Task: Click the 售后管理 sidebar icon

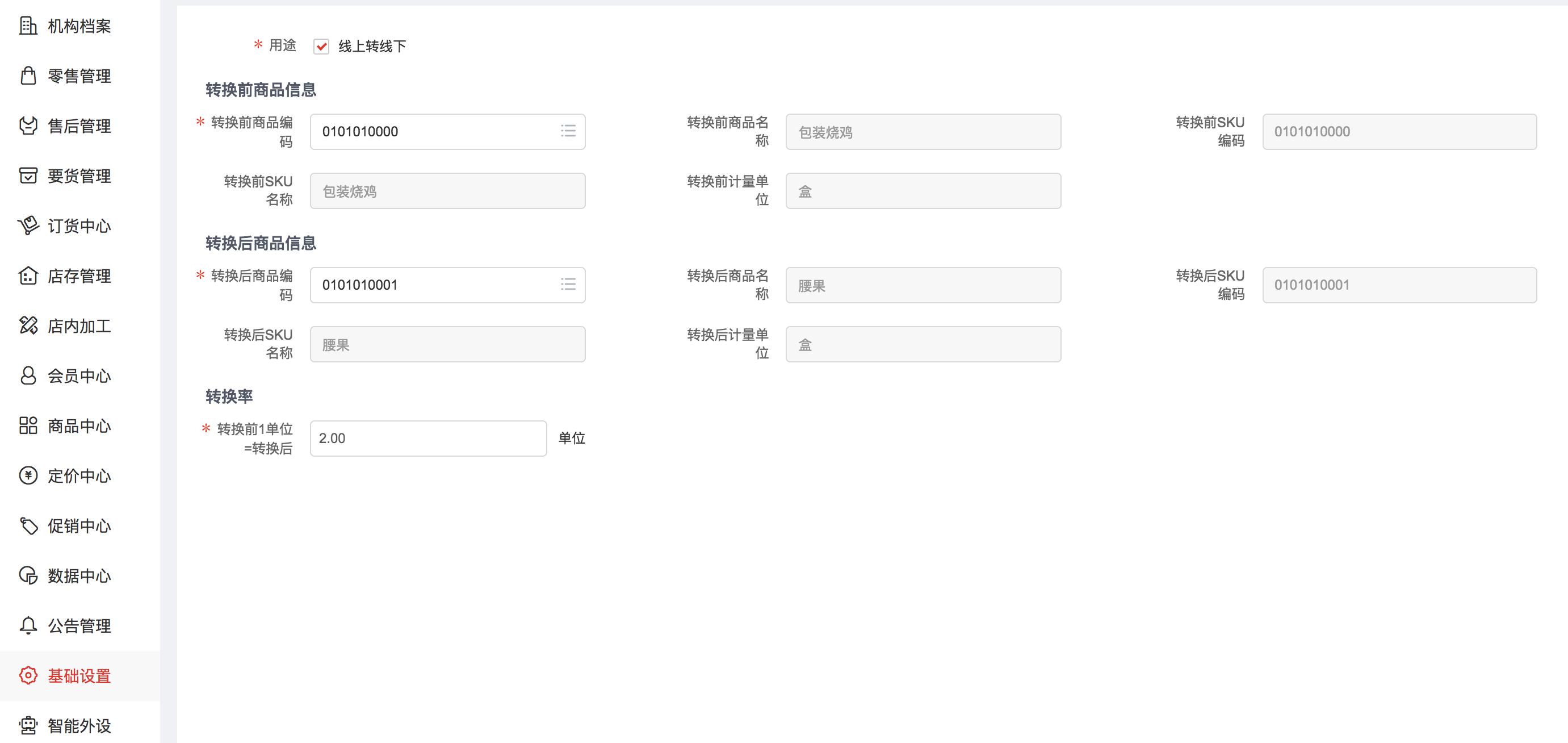Action: 28,126
